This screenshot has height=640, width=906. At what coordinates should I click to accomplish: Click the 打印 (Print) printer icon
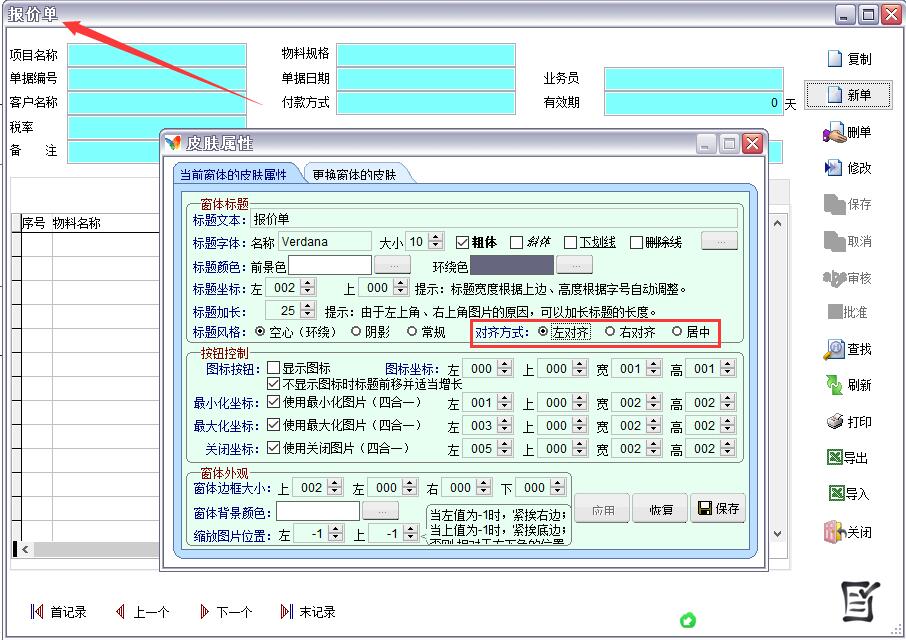(834, 422)
